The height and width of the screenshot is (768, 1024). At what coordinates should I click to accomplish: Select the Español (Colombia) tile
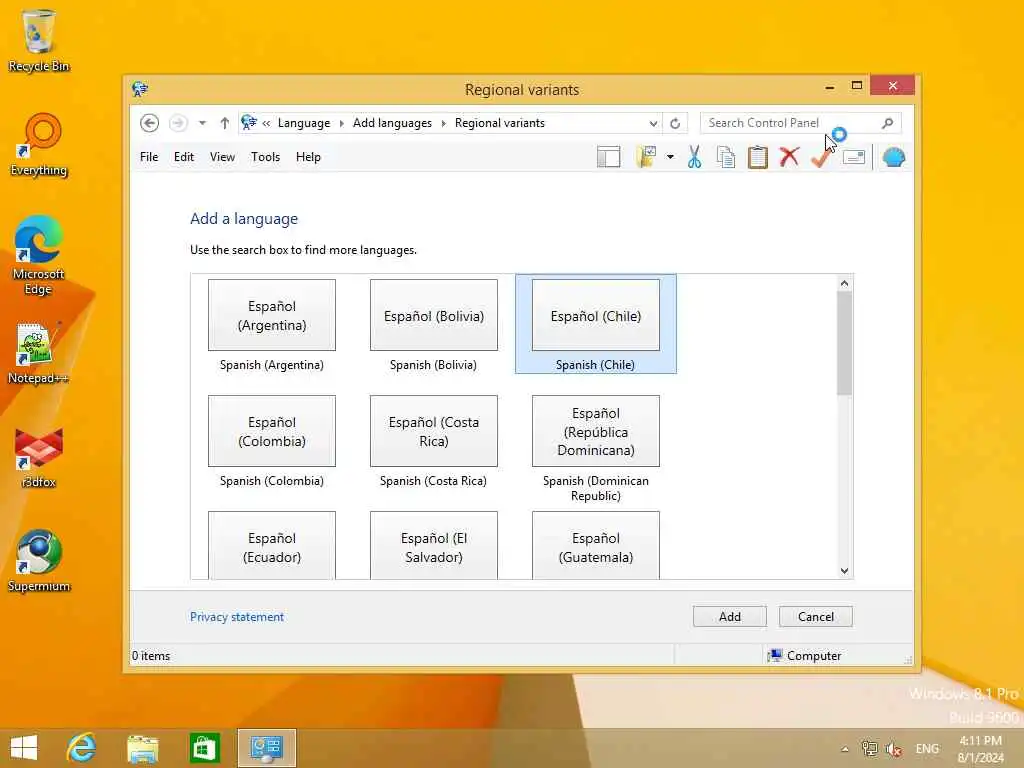[272, 431]
